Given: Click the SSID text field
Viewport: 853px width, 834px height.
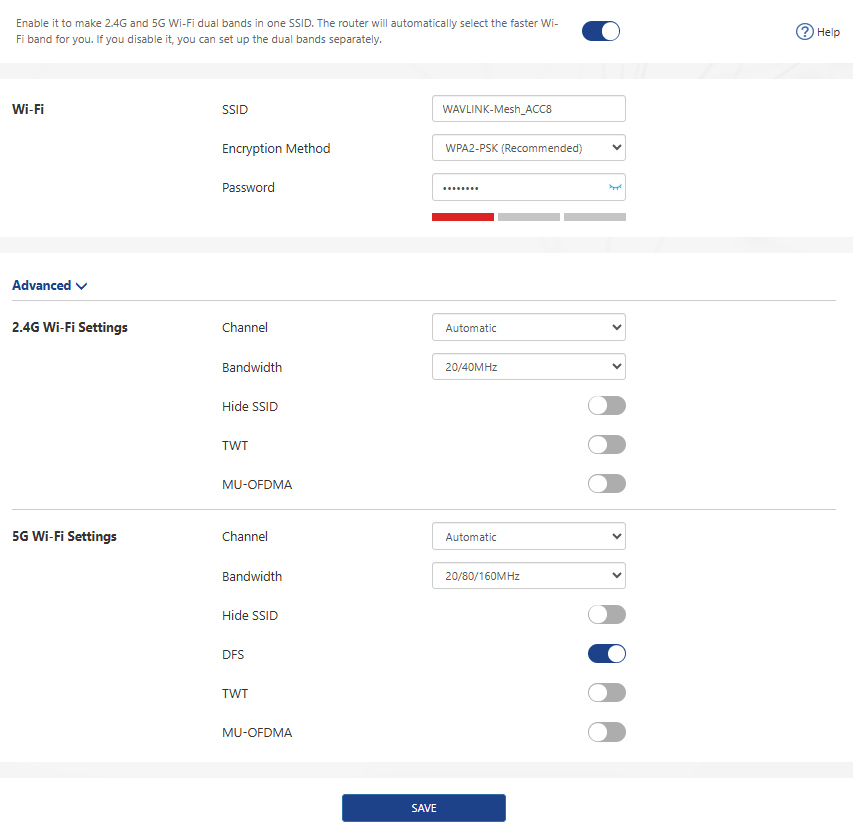Looking at the screenshot, I should 528,108.
